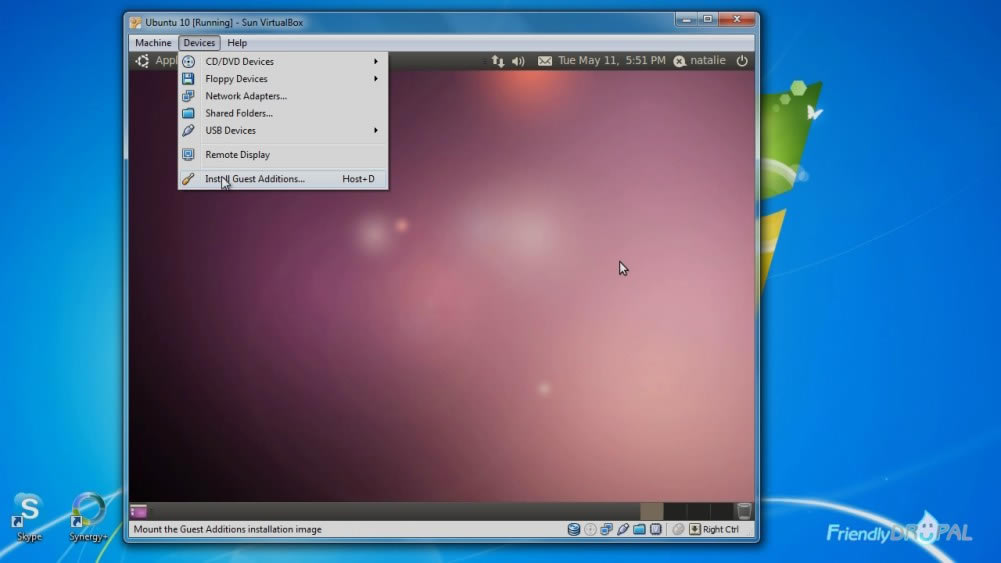The image size is (1001, 563).
Task: Click the CD/DVD status bar indicator
Action: point(590,529)
